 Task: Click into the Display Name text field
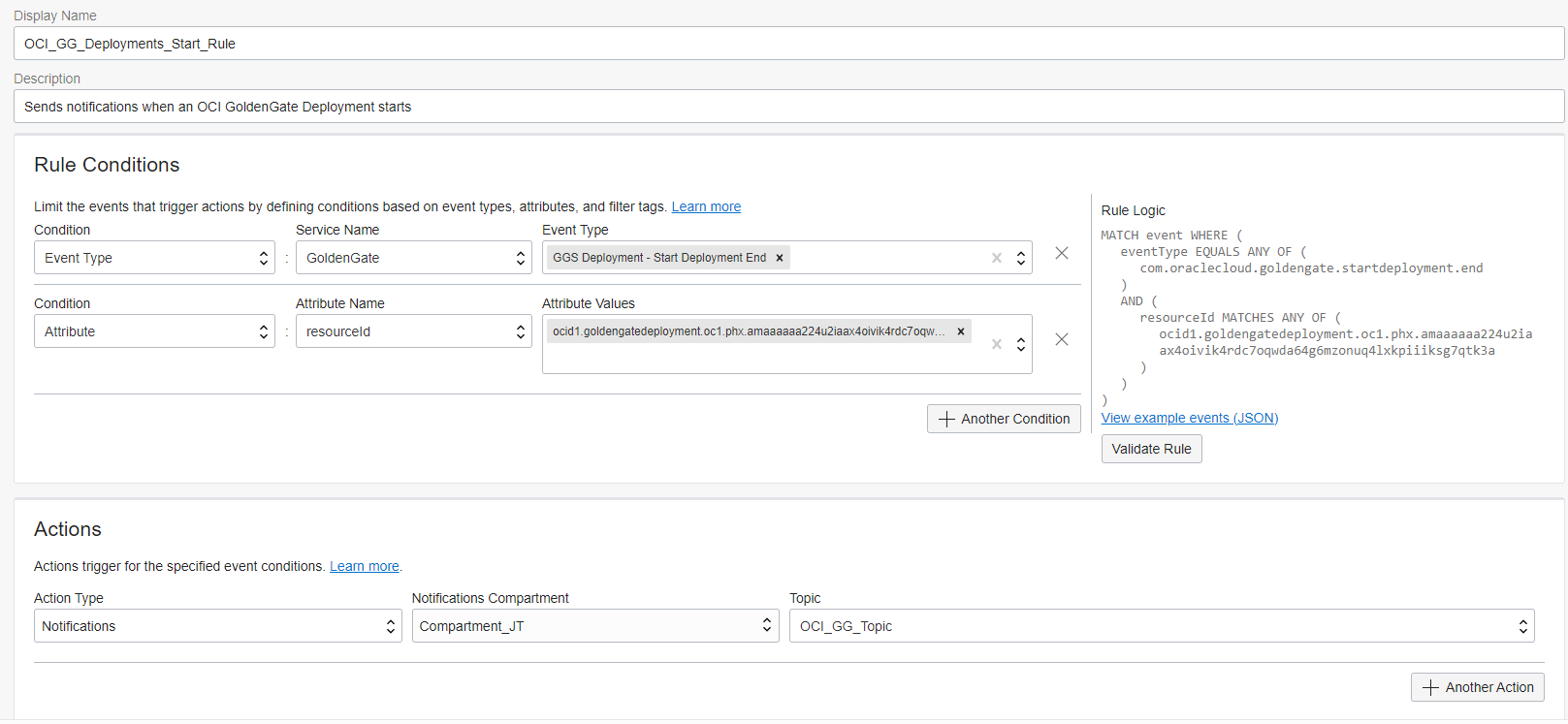pyautogui.click(x=787, y=44)
